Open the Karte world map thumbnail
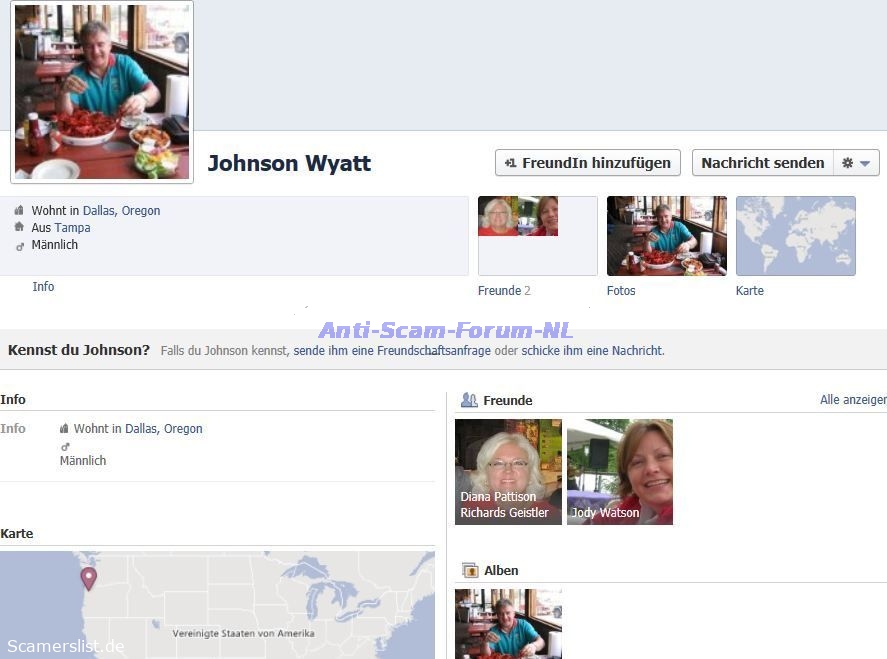Screen dimensions: 887x659 [795, 236]
